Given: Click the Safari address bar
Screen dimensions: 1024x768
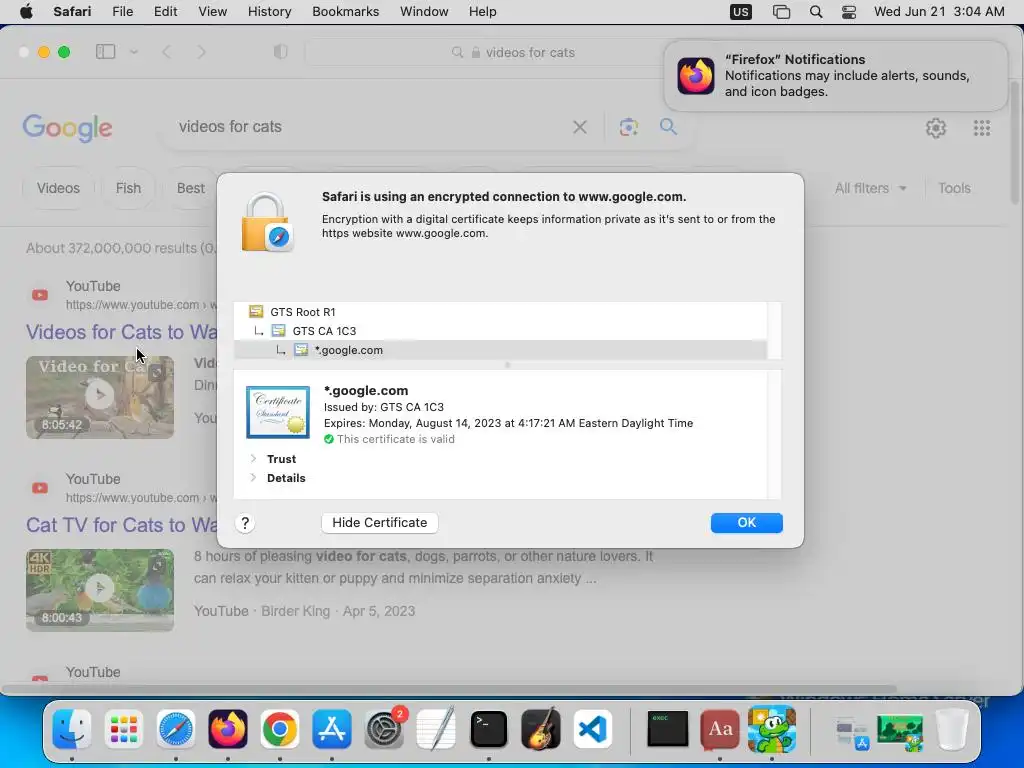Looking at the screenshot, I should coord(514,52).
